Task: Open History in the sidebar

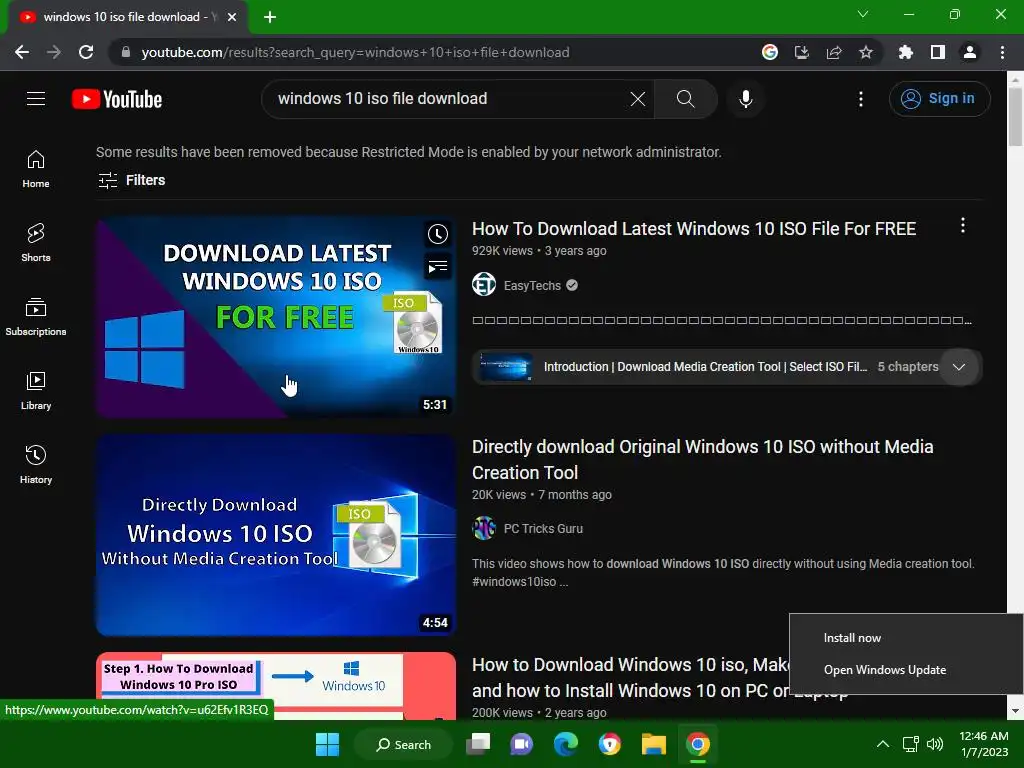Action: click(x=36, y=464)
